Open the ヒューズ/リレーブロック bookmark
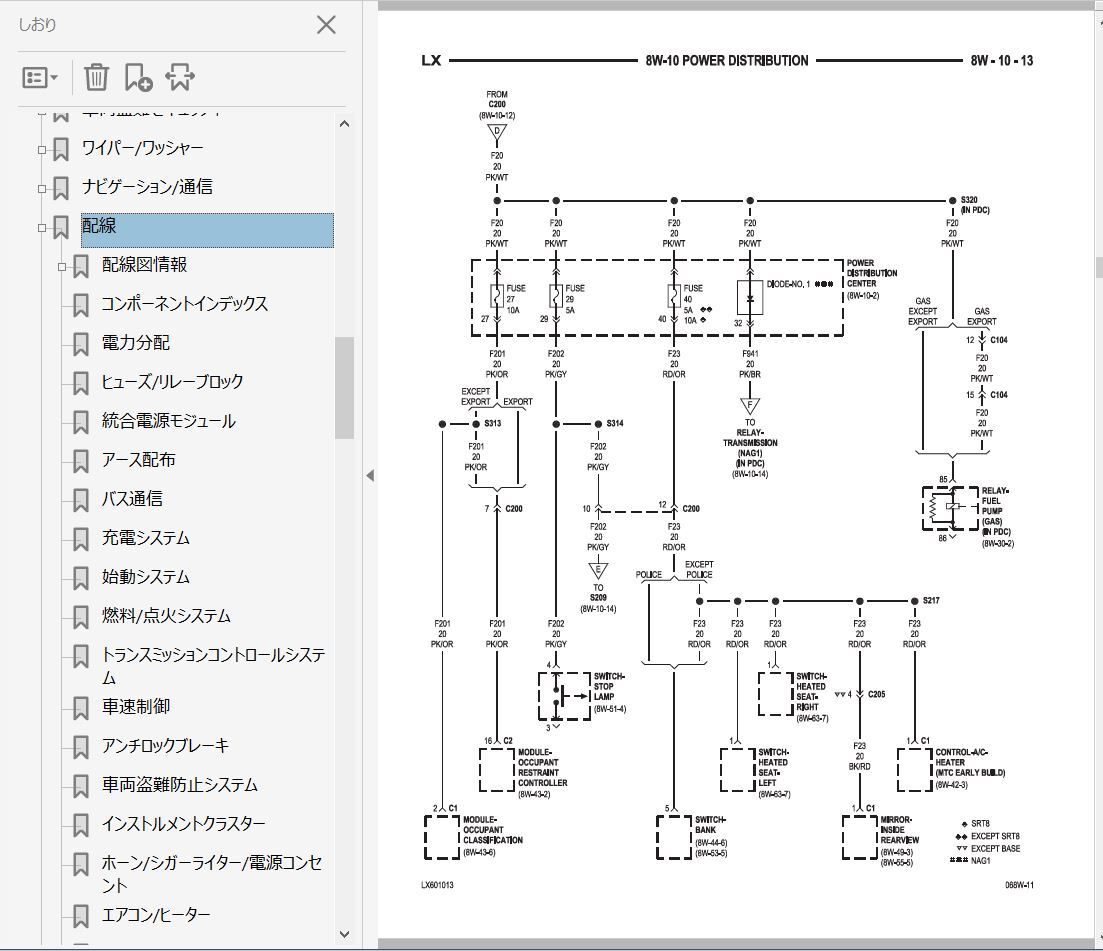This screenshot has height=951, width=1103. point(172,382)
